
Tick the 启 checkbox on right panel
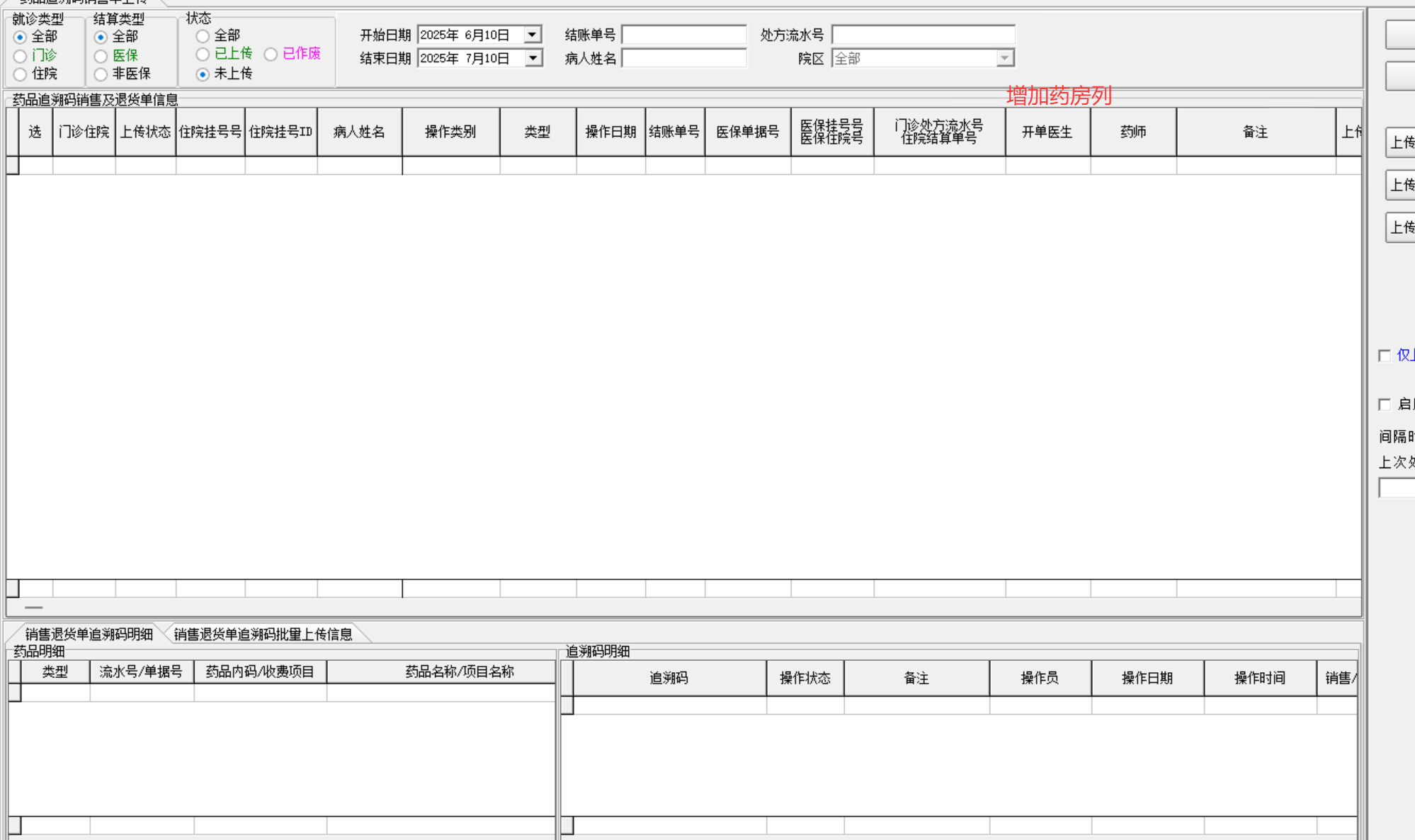tap(1385, 404)
